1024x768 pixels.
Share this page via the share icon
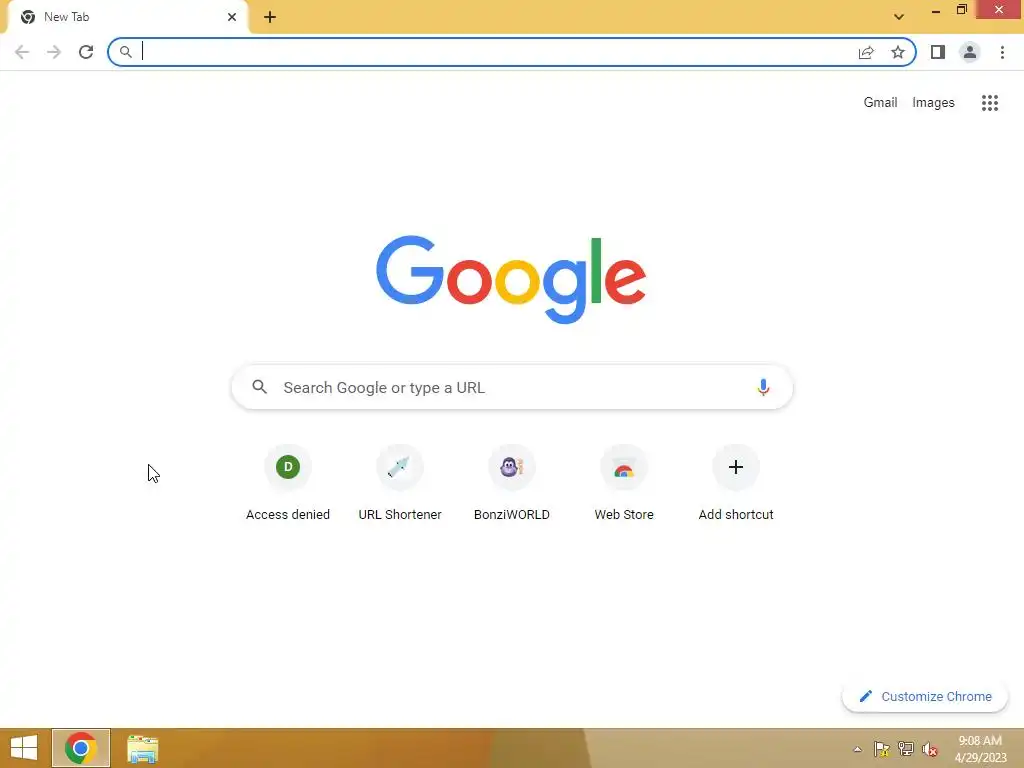click(866, 52)
